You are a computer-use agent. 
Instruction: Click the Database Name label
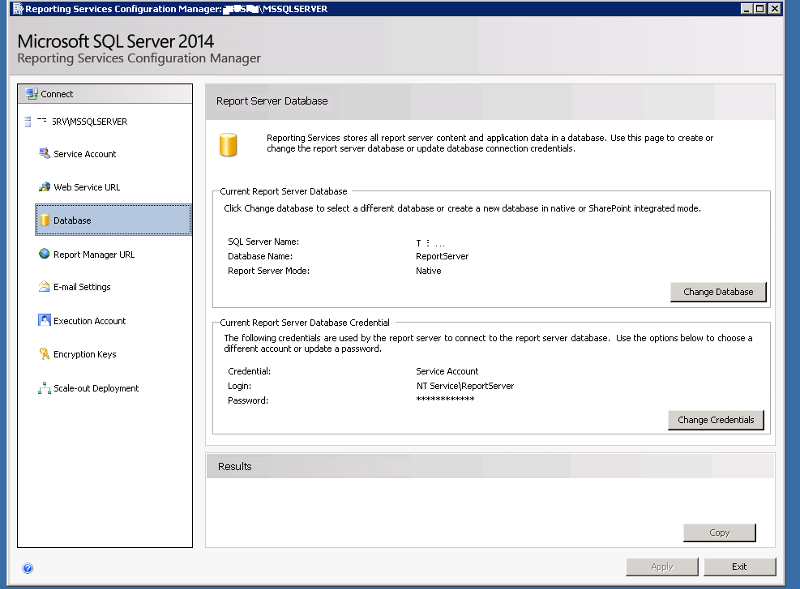pyautogui.click(x=260, y=256)
